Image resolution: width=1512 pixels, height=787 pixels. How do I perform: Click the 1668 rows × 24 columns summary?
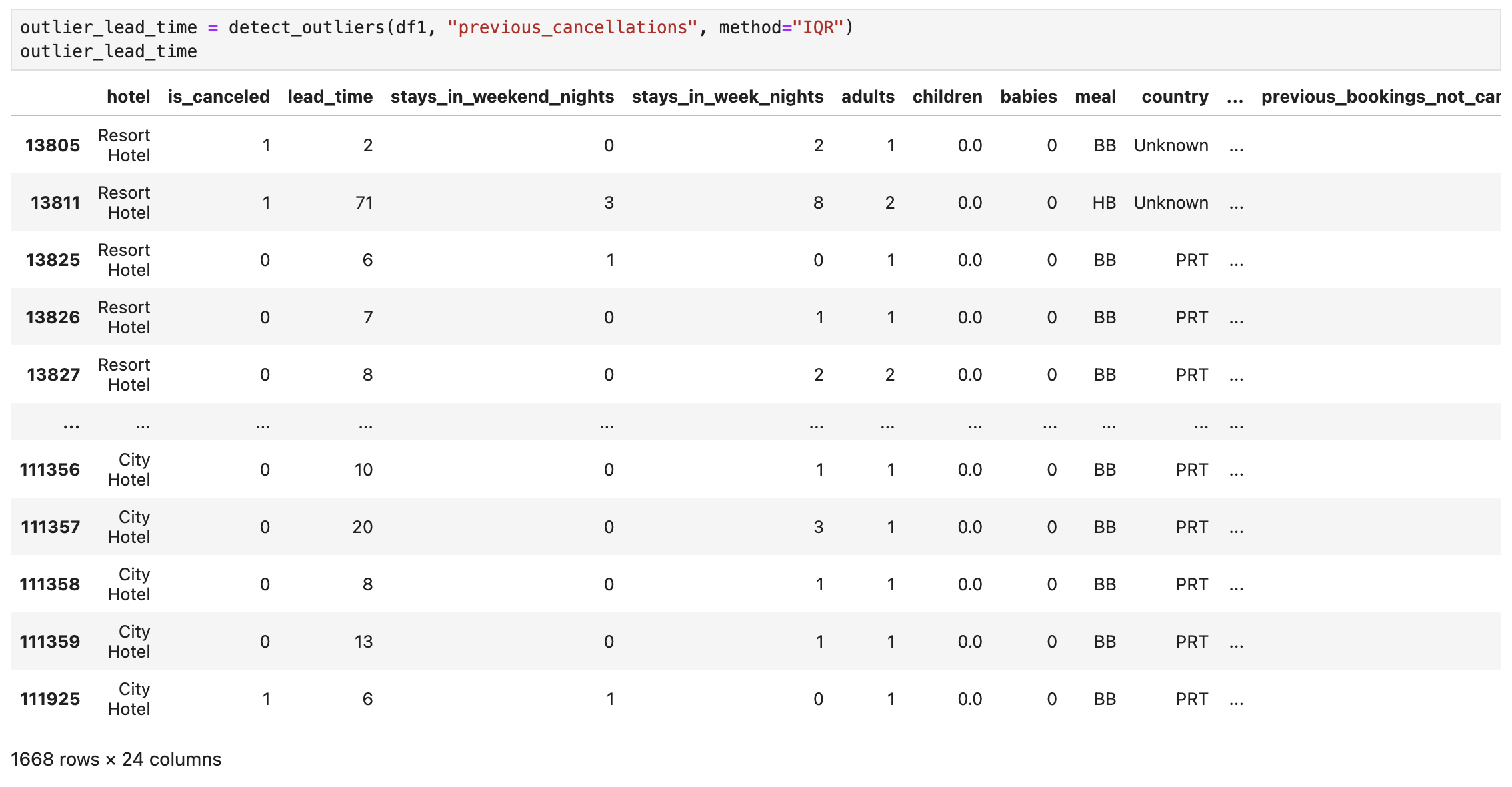point(116,759)
